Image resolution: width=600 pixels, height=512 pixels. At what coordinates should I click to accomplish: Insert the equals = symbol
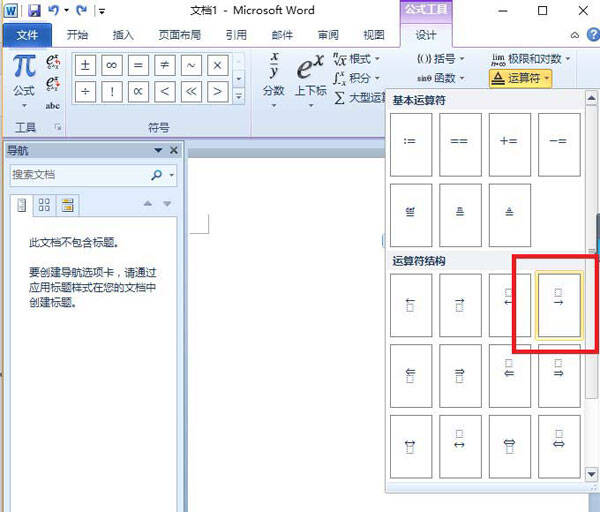point(138,65)
